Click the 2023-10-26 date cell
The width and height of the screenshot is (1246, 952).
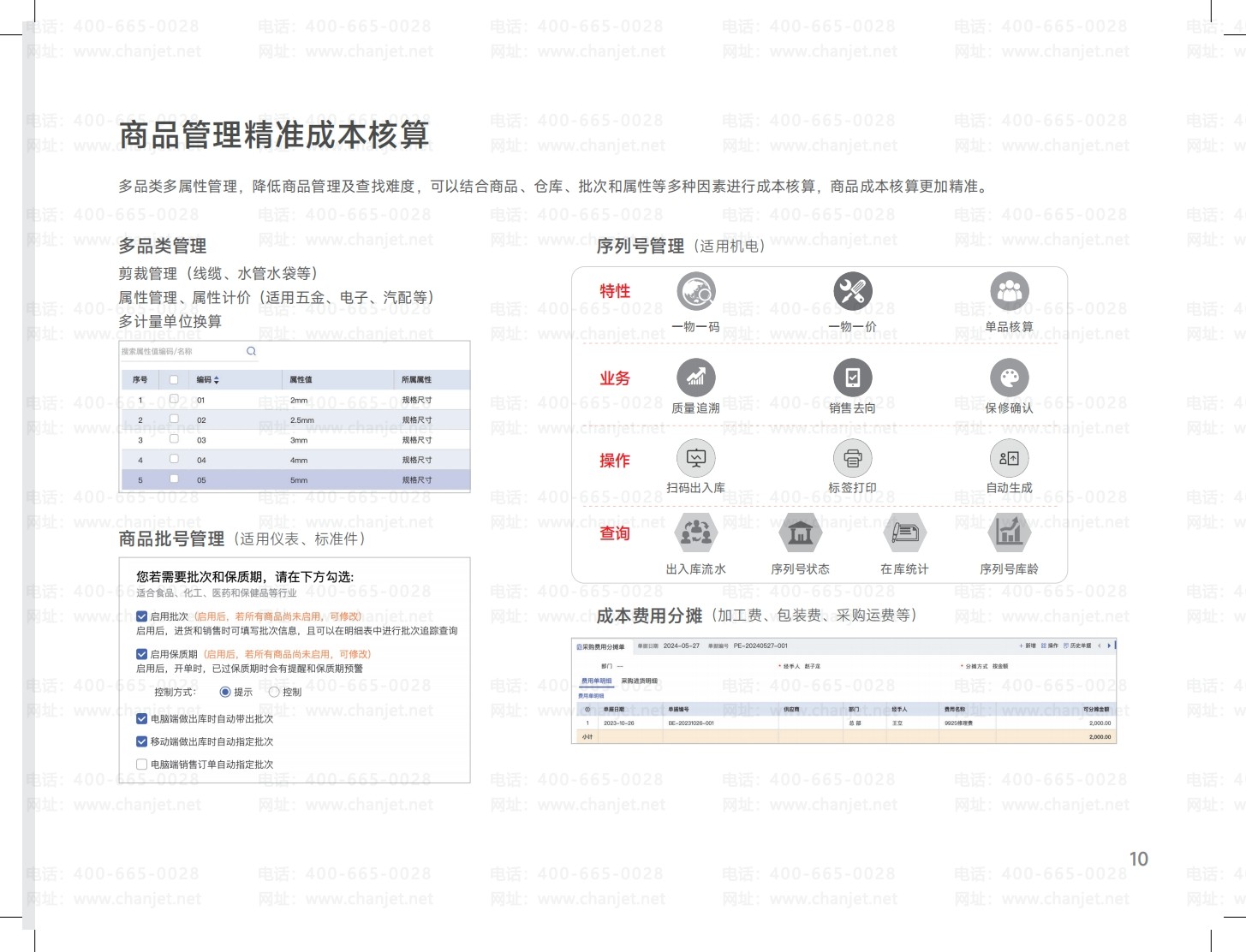[x=619, y=723]
